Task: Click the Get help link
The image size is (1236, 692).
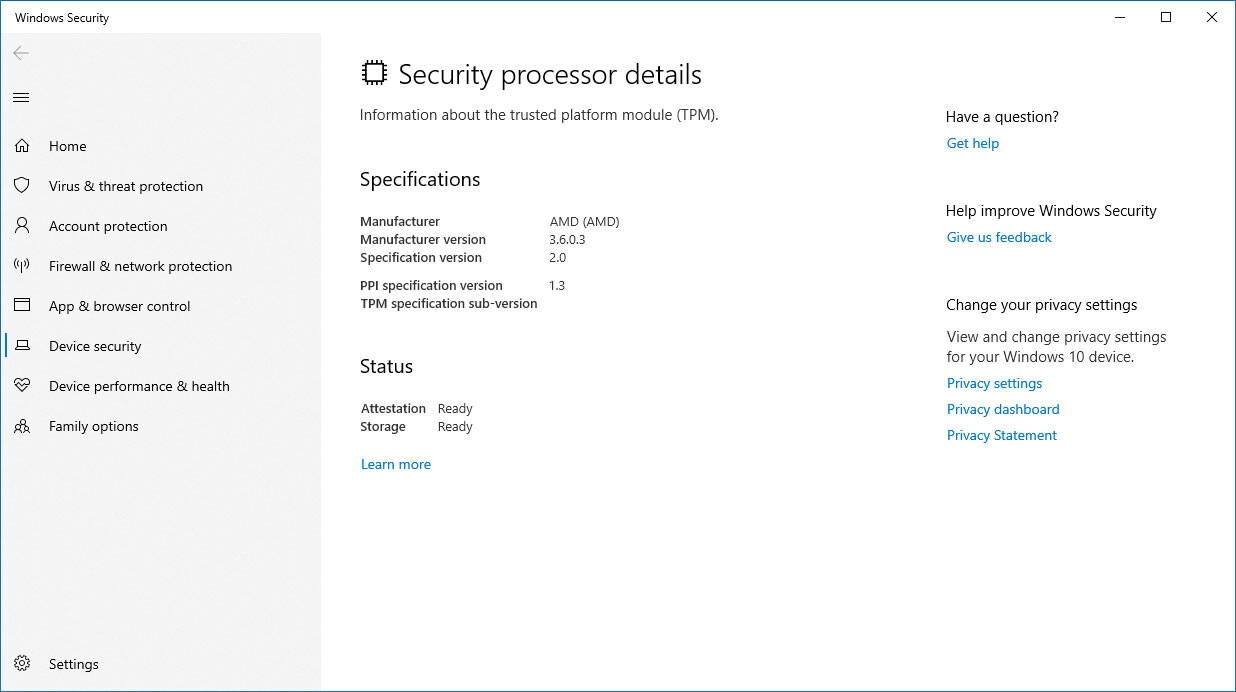Action: coord(973,143)
